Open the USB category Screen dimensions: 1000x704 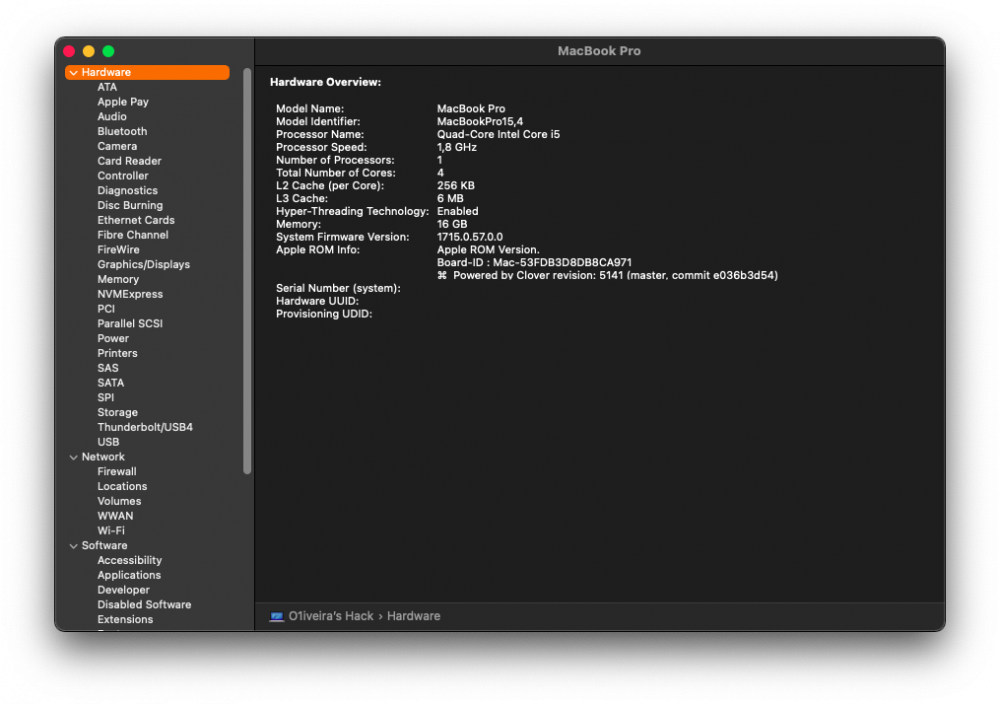[x=108, y=442]
